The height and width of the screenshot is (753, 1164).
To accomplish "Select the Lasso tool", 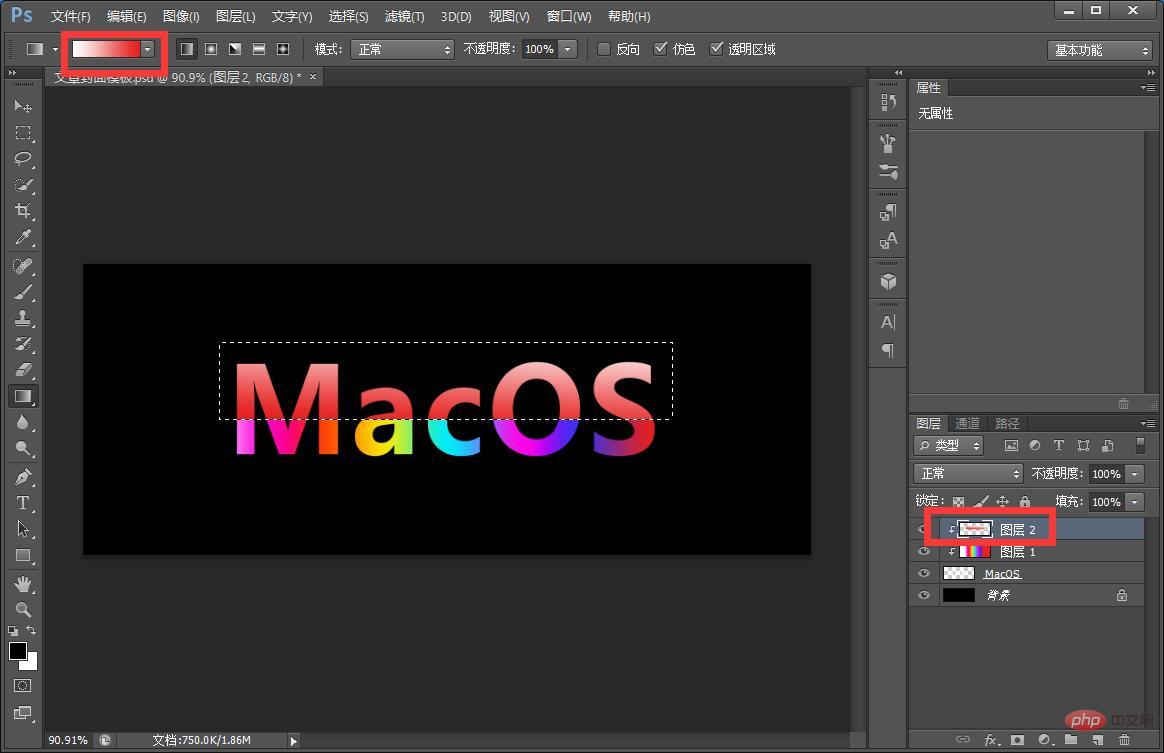I will tap(22, 158).
